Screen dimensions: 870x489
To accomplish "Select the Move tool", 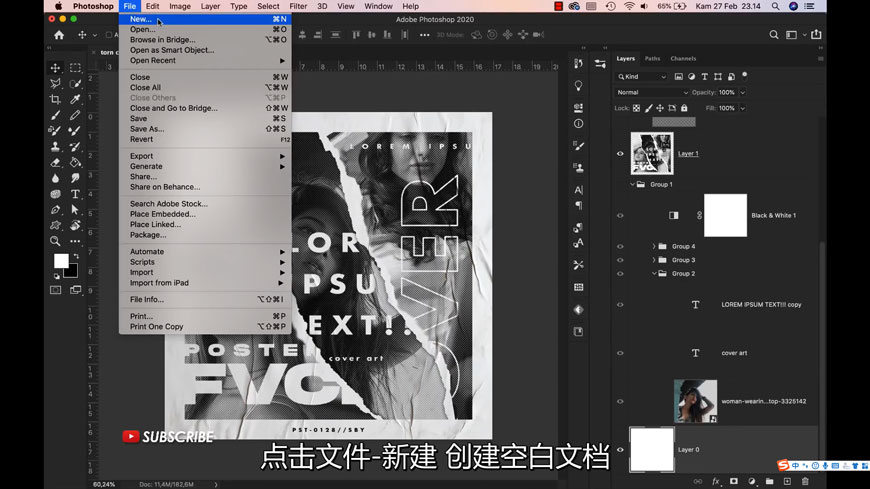I will 56,68.
